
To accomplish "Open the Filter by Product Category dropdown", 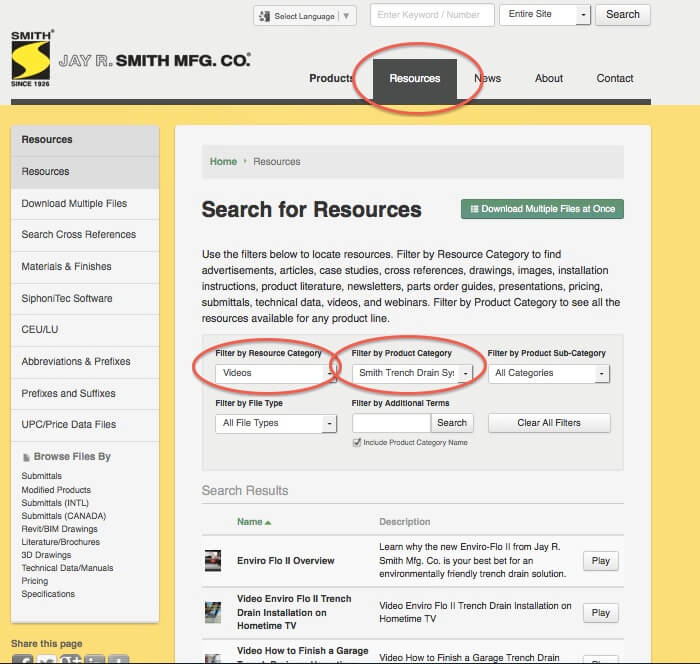I will [x=411, y=373].
